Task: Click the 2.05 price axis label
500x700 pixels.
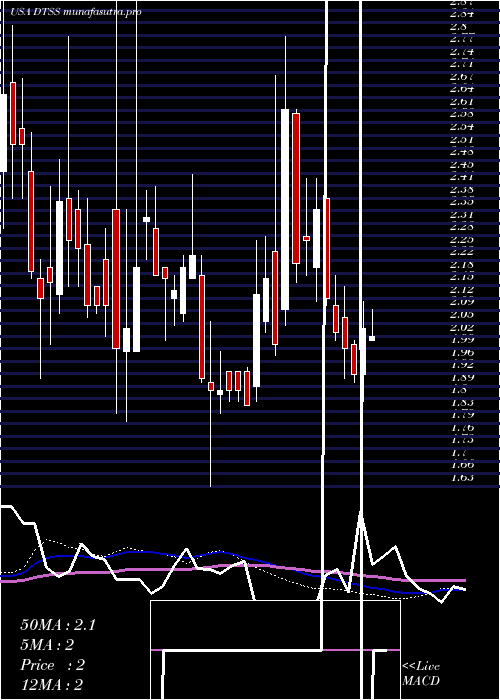Action: tap(462, 314)
